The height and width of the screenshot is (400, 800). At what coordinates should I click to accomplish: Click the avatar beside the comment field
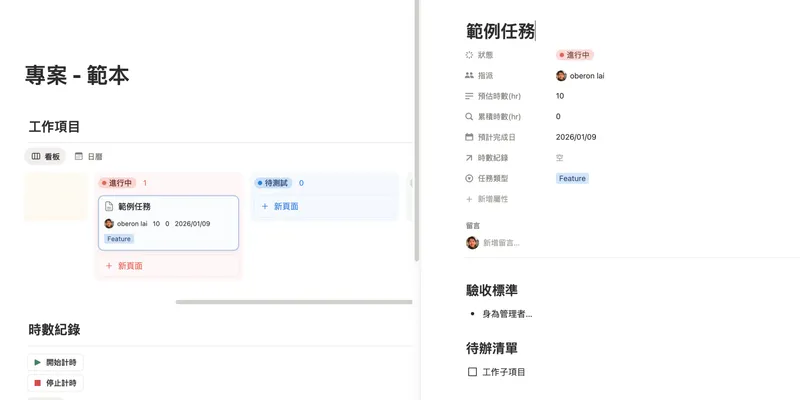click(x=472, y=243)
